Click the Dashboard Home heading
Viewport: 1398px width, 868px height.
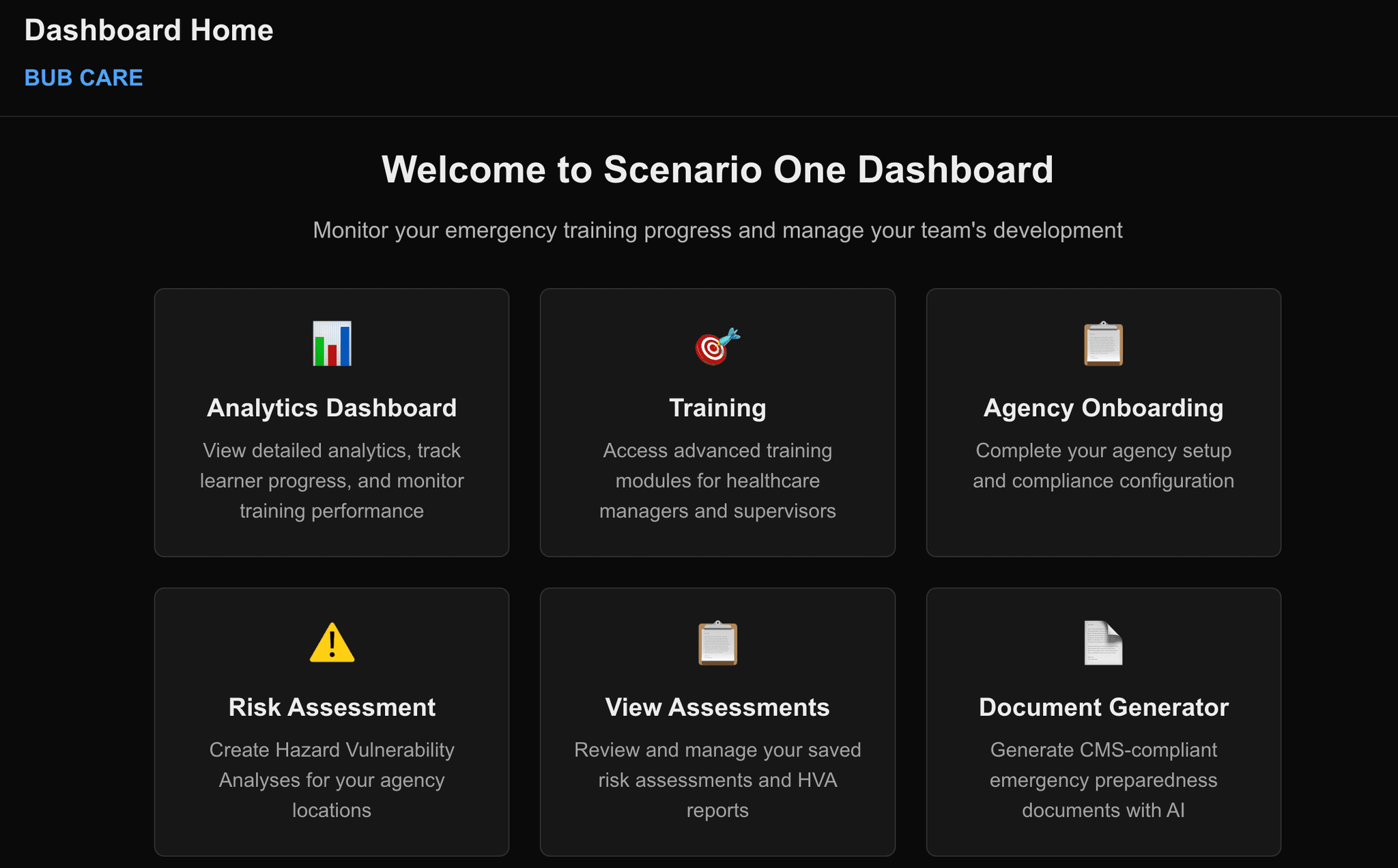tap(149, 30)
